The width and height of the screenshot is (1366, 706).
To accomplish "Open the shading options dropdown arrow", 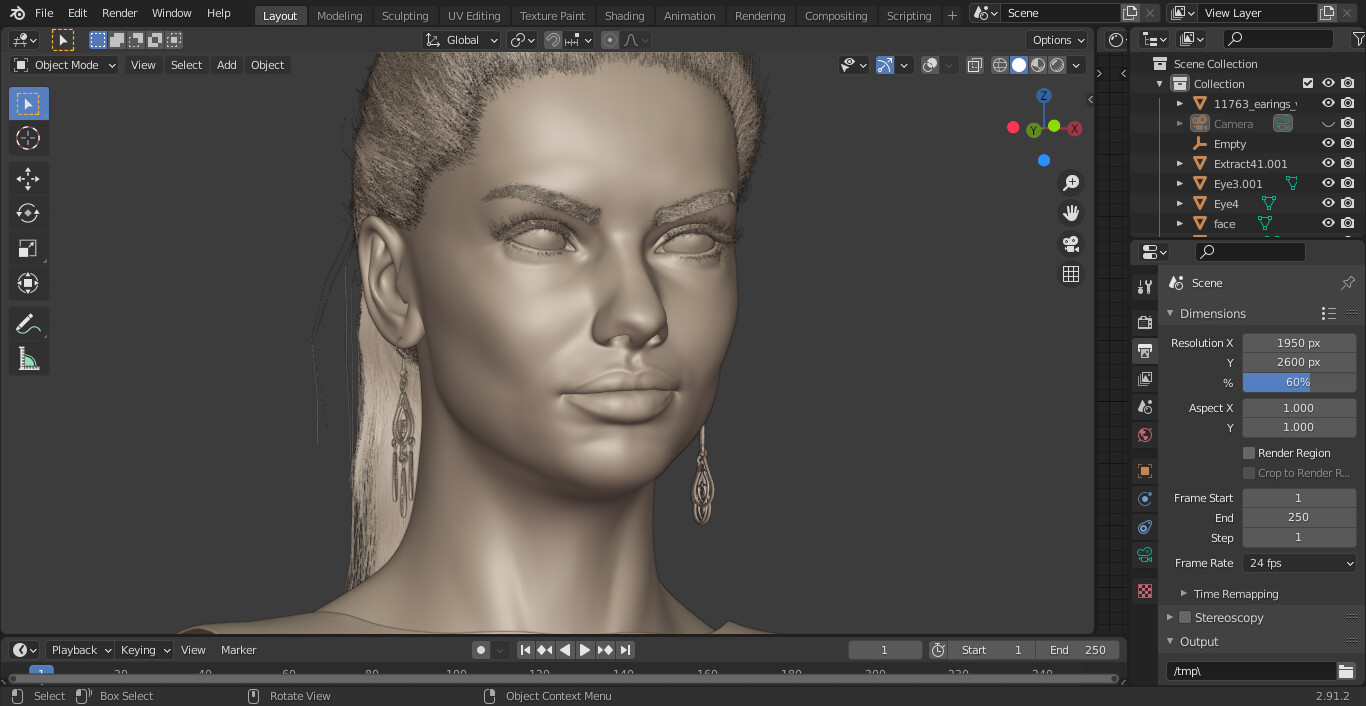I will [1076, 65].
